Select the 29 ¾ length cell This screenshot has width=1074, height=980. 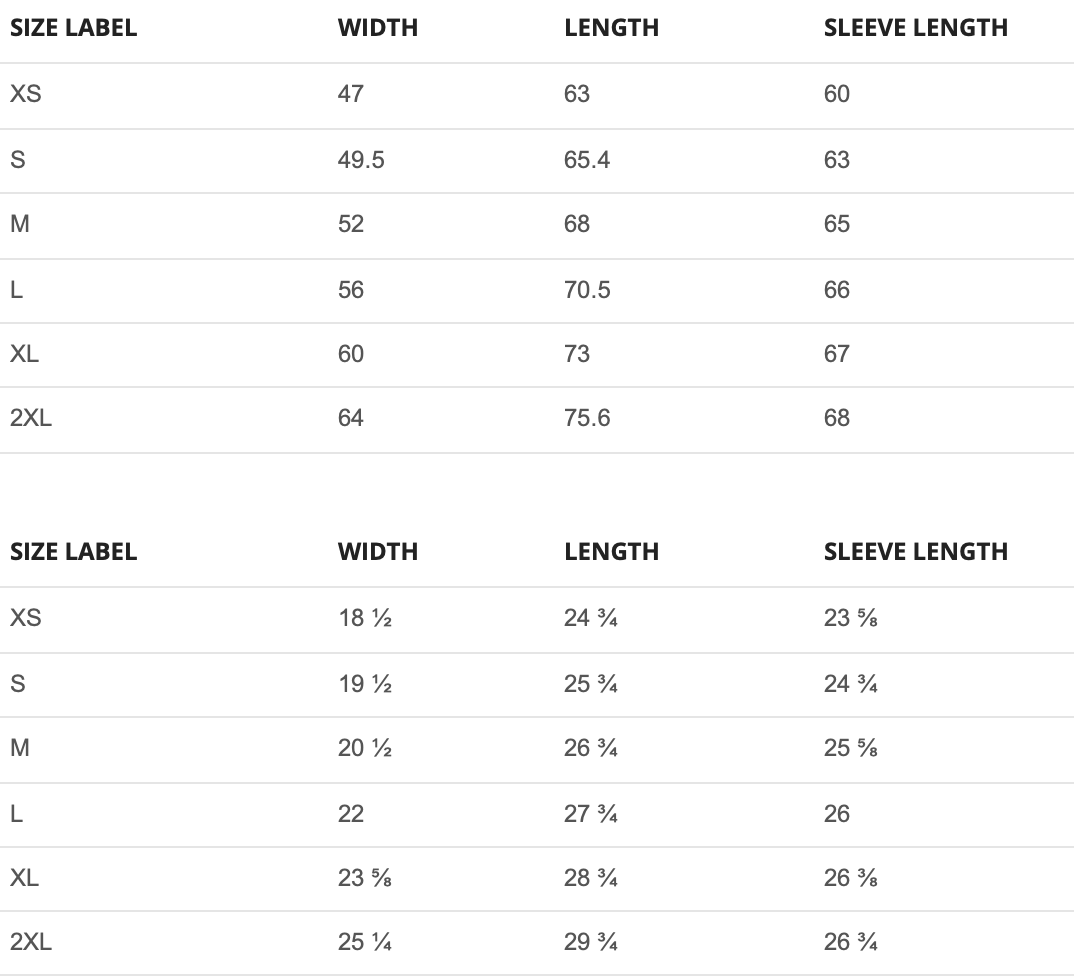point(591,942)
